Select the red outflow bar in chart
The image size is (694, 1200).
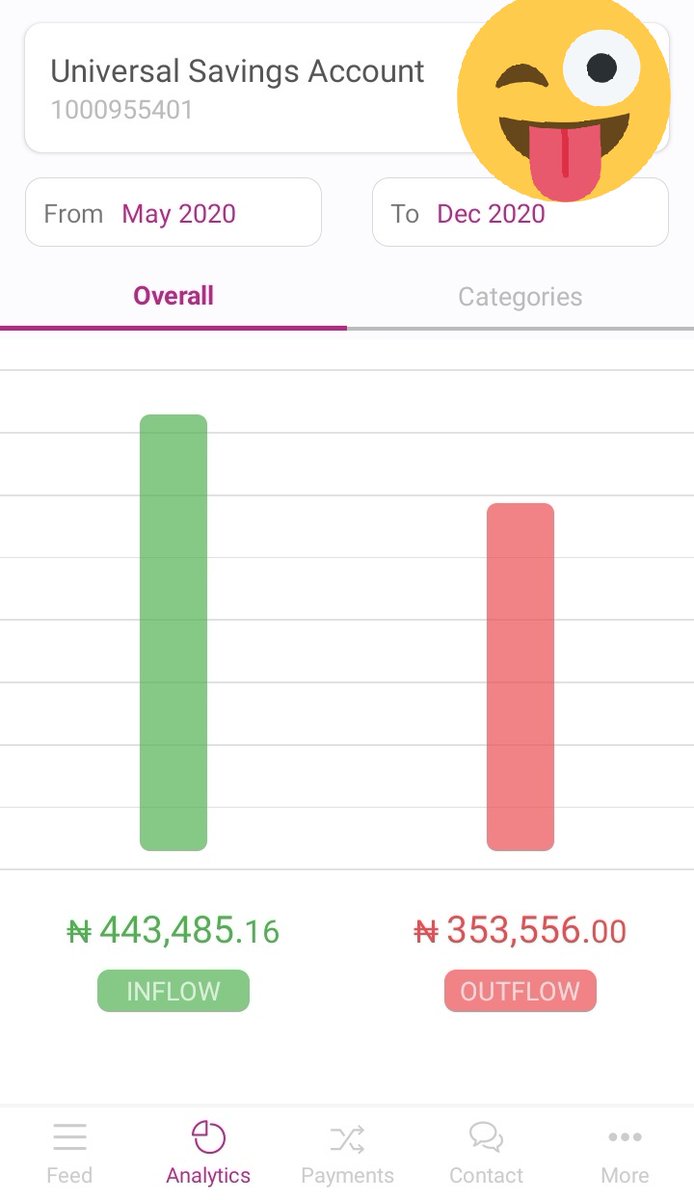(520, 677)
